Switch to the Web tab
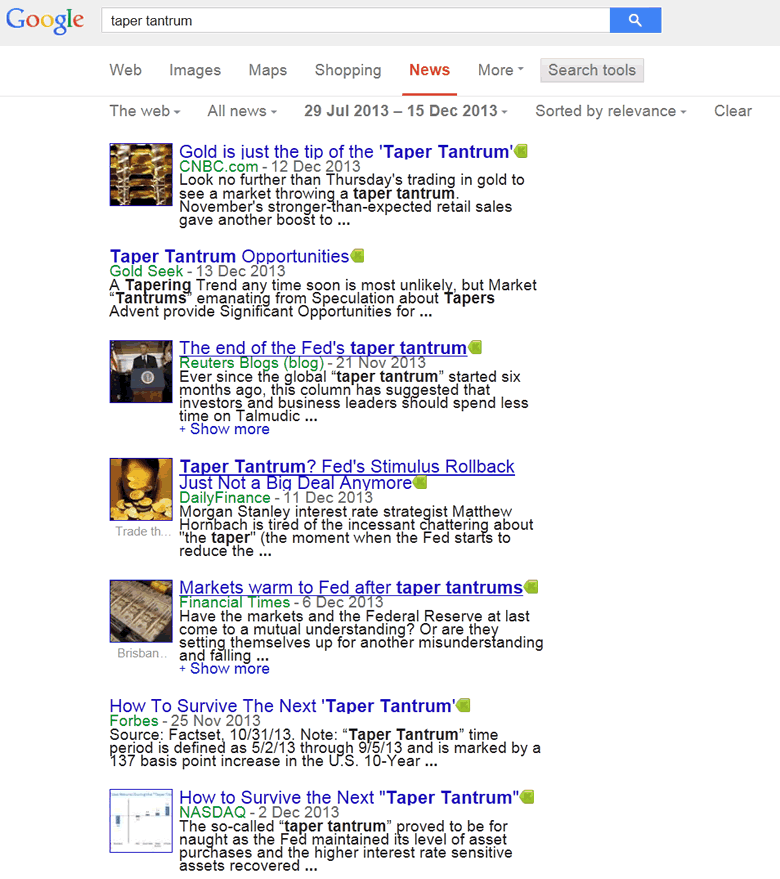The height and width of the screenshot is (879, 780). pyautogui.click(x=126, y=70)
